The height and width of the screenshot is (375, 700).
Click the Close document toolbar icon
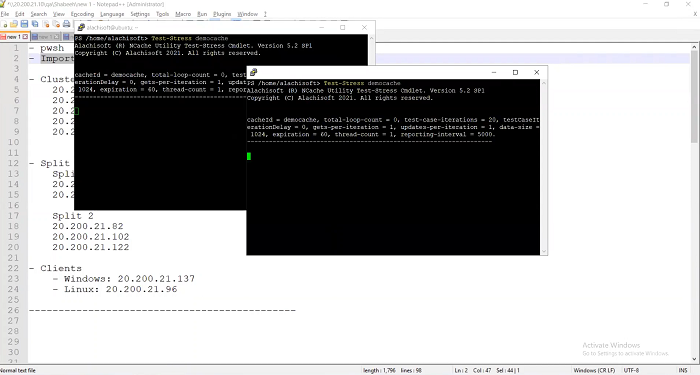(46, 24)
